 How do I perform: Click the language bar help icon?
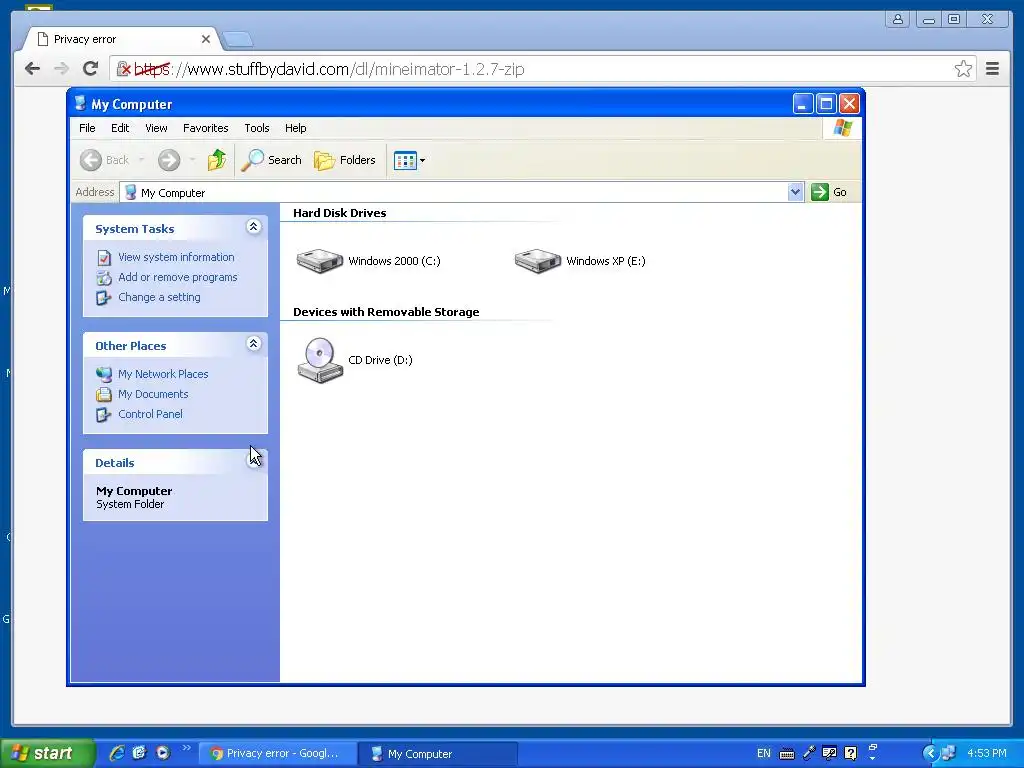[851, 753]
